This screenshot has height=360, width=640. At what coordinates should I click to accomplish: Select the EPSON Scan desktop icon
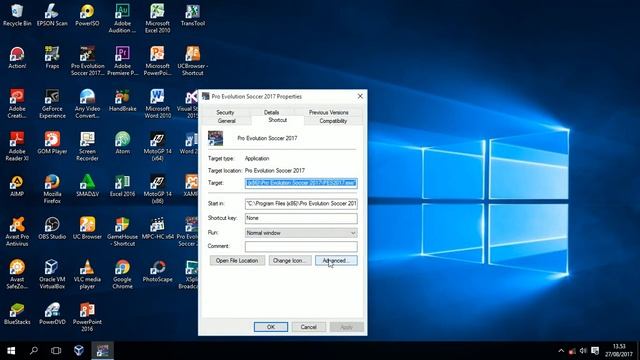pos(52,15)
